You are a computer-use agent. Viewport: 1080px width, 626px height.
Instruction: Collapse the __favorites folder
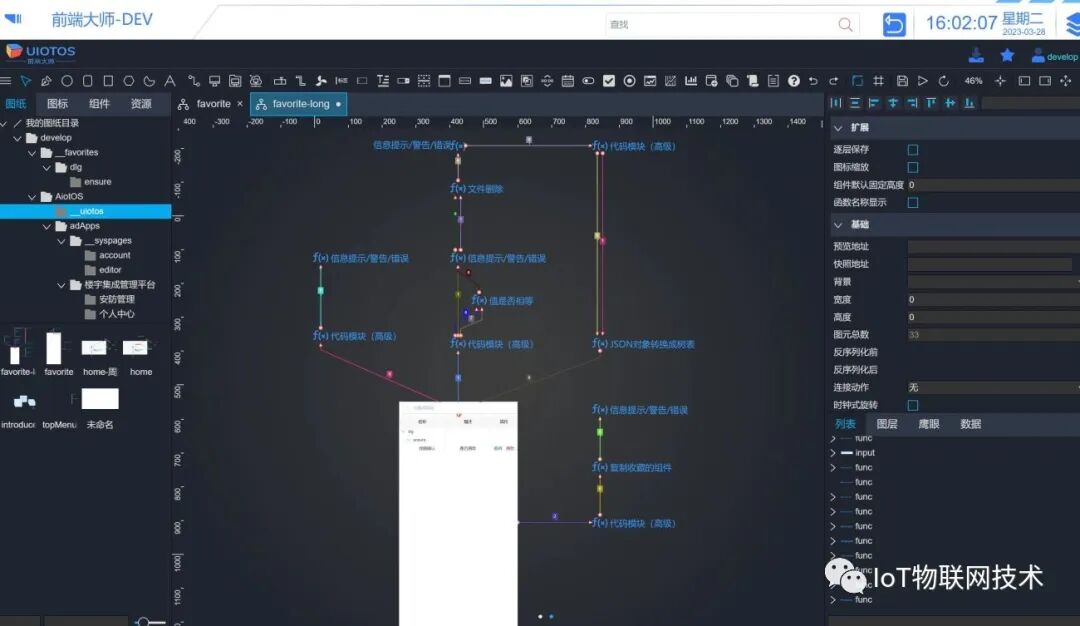(x=32, y=153)
